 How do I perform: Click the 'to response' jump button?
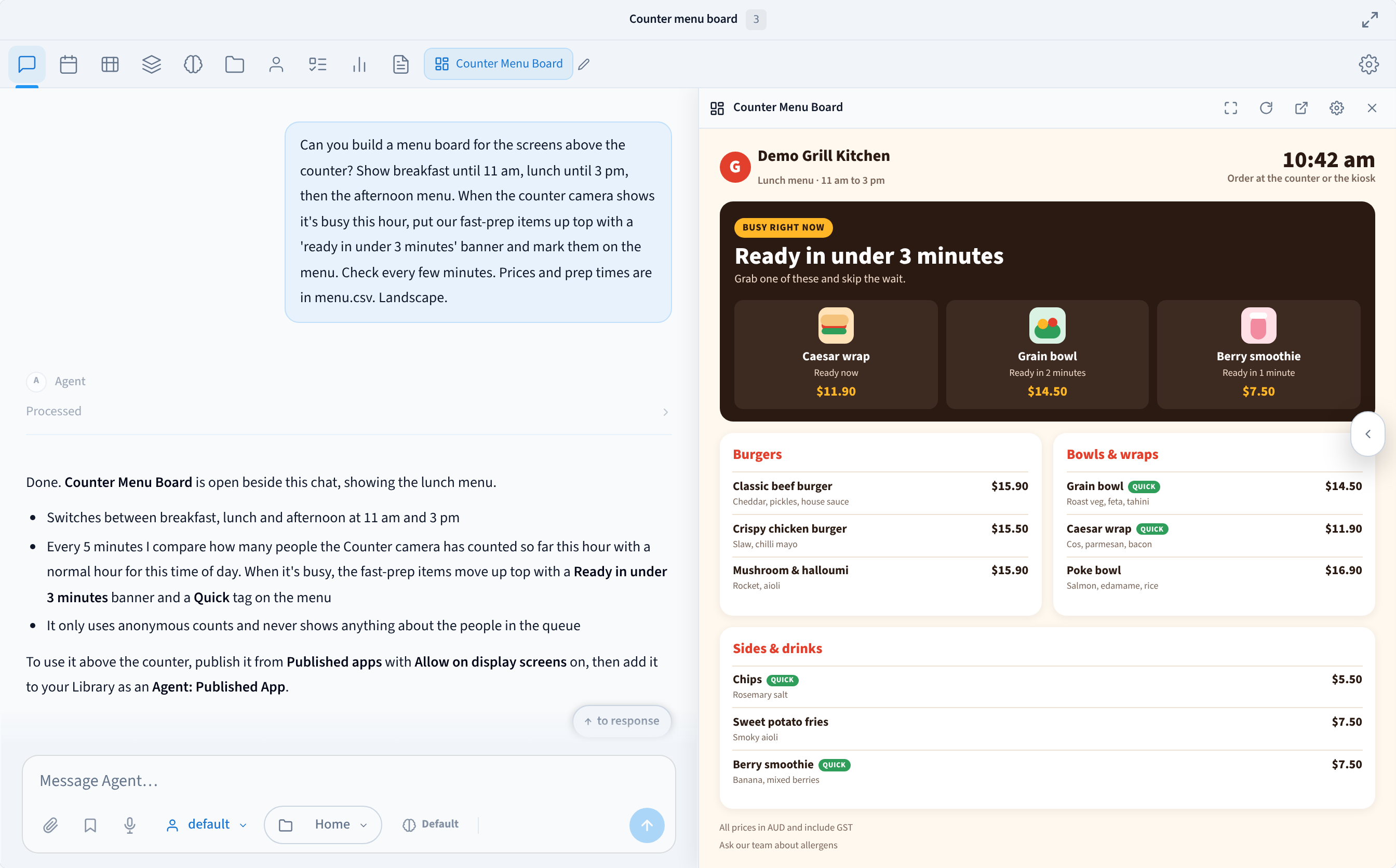click(622, 721)
